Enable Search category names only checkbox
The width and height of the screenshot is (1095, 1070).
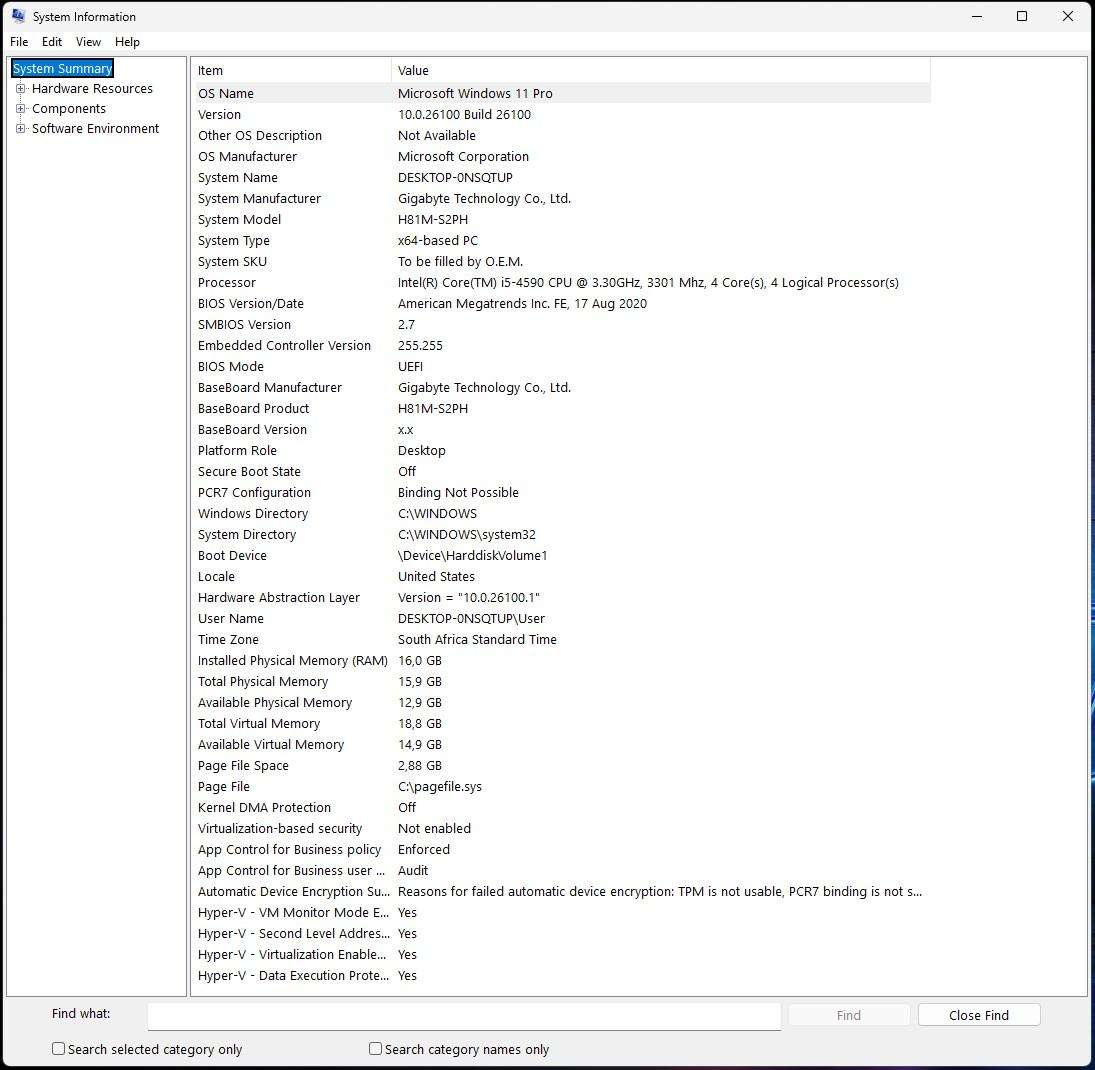click(x=376, y=1049)
